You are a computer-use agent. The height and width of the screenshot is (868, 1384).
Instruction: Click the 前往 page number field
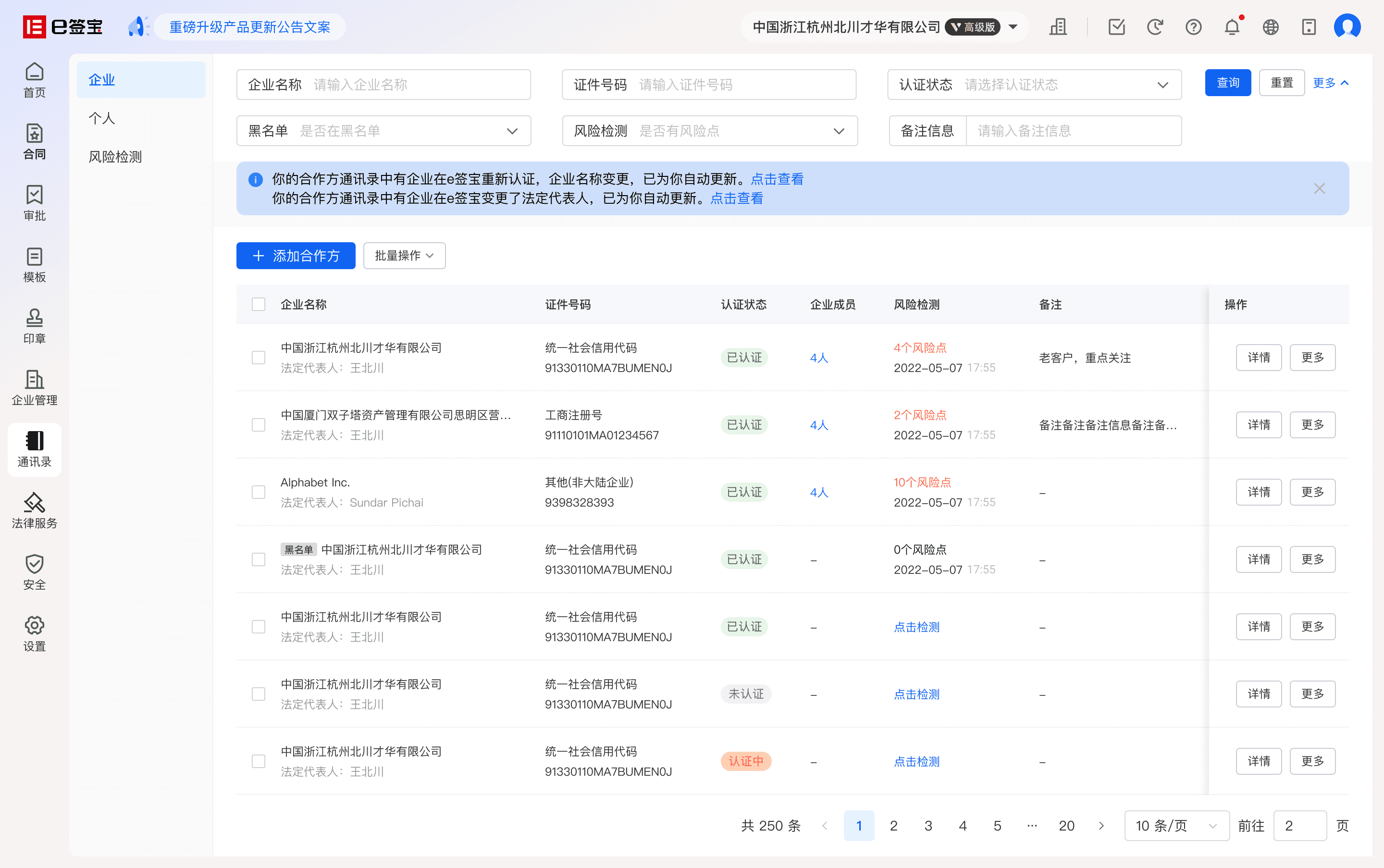1299,826
